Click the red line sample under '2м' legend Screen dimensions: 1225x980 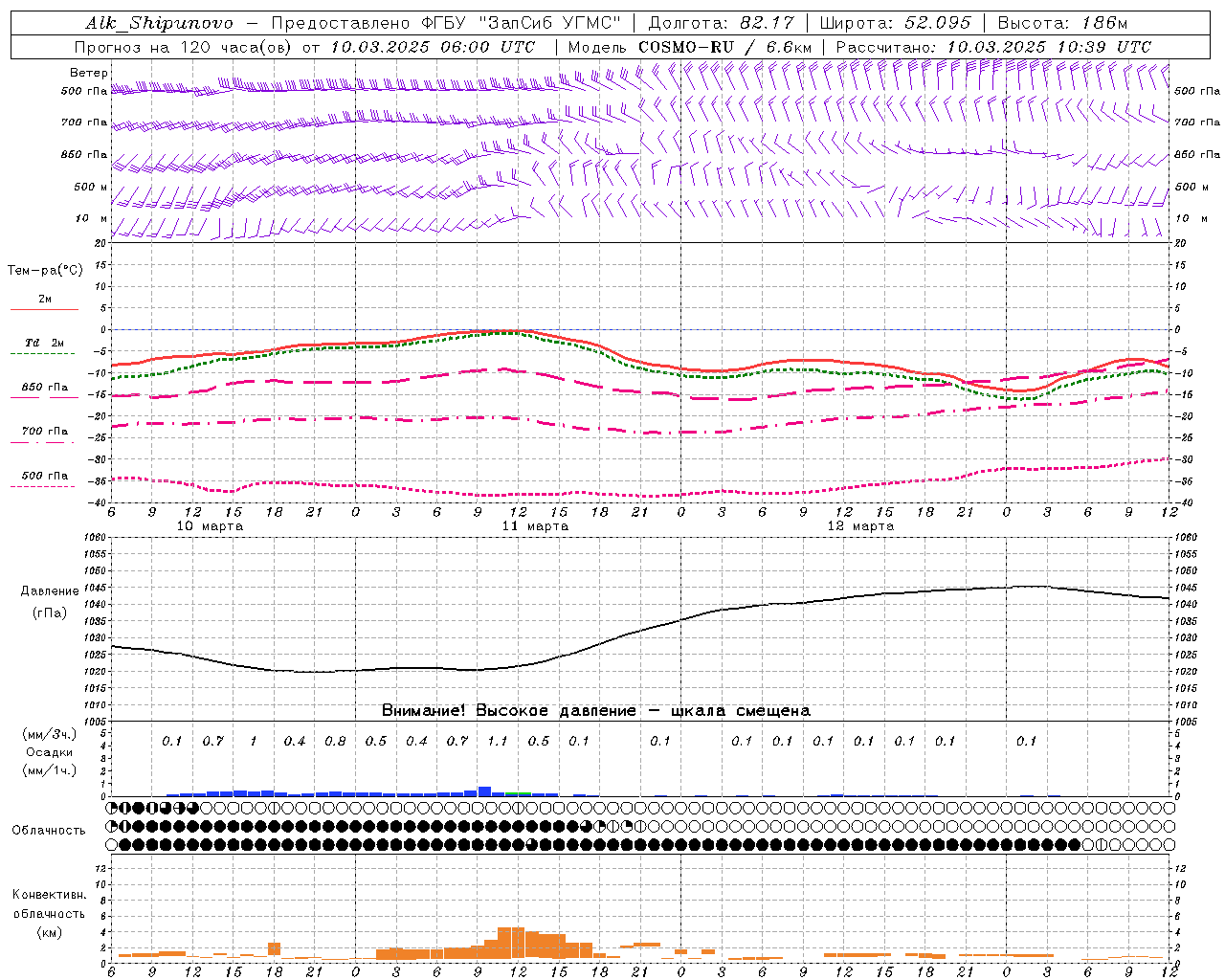coord(45,309)
